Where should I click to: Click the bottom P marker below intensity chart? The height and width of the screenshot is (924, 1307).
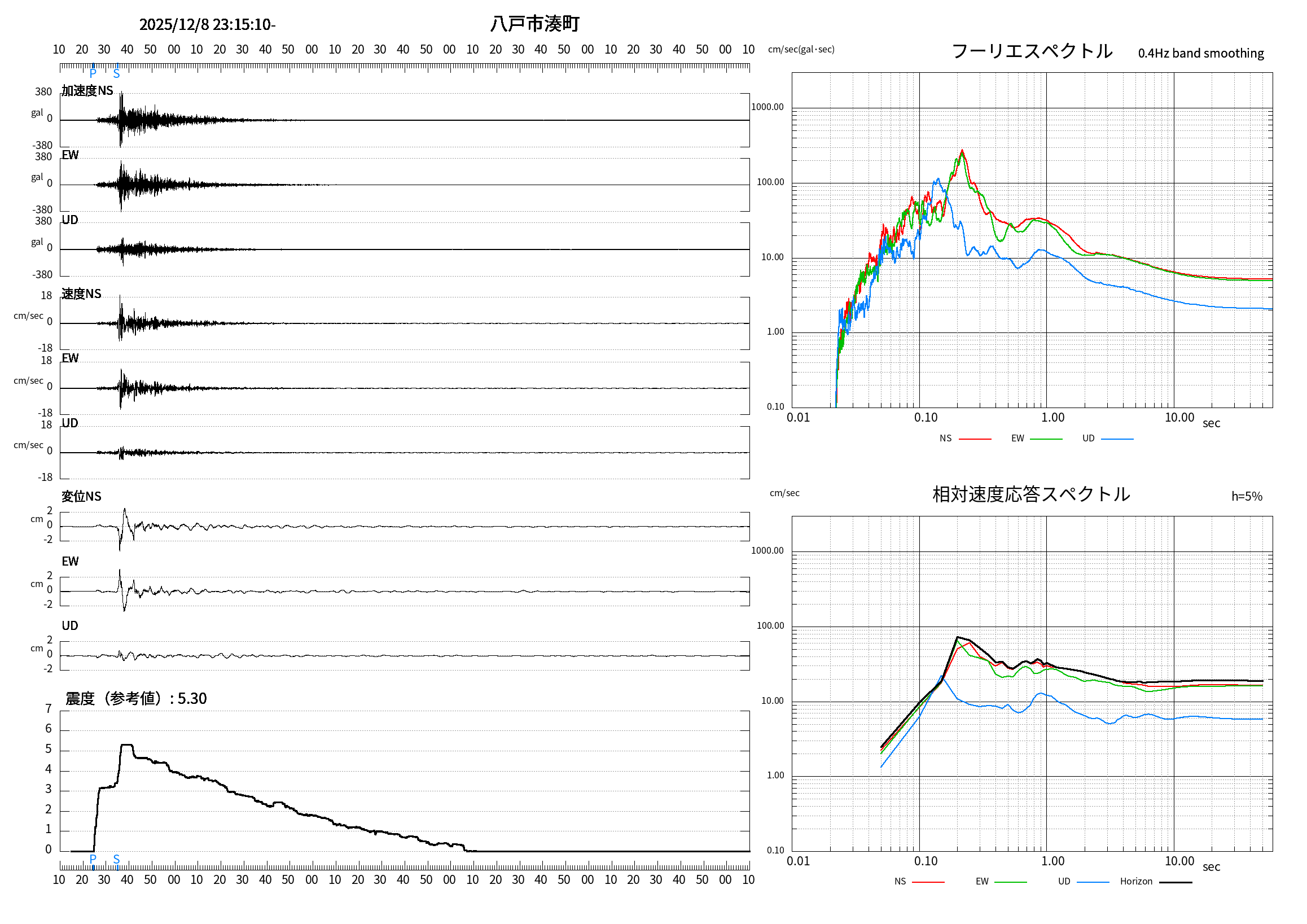[93, 859]
